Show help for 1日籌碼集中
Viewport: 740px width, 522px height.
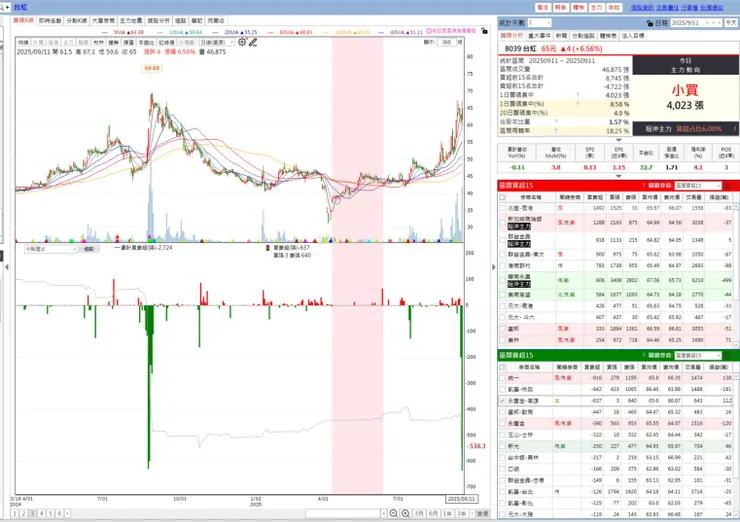[x=578, y=95]
